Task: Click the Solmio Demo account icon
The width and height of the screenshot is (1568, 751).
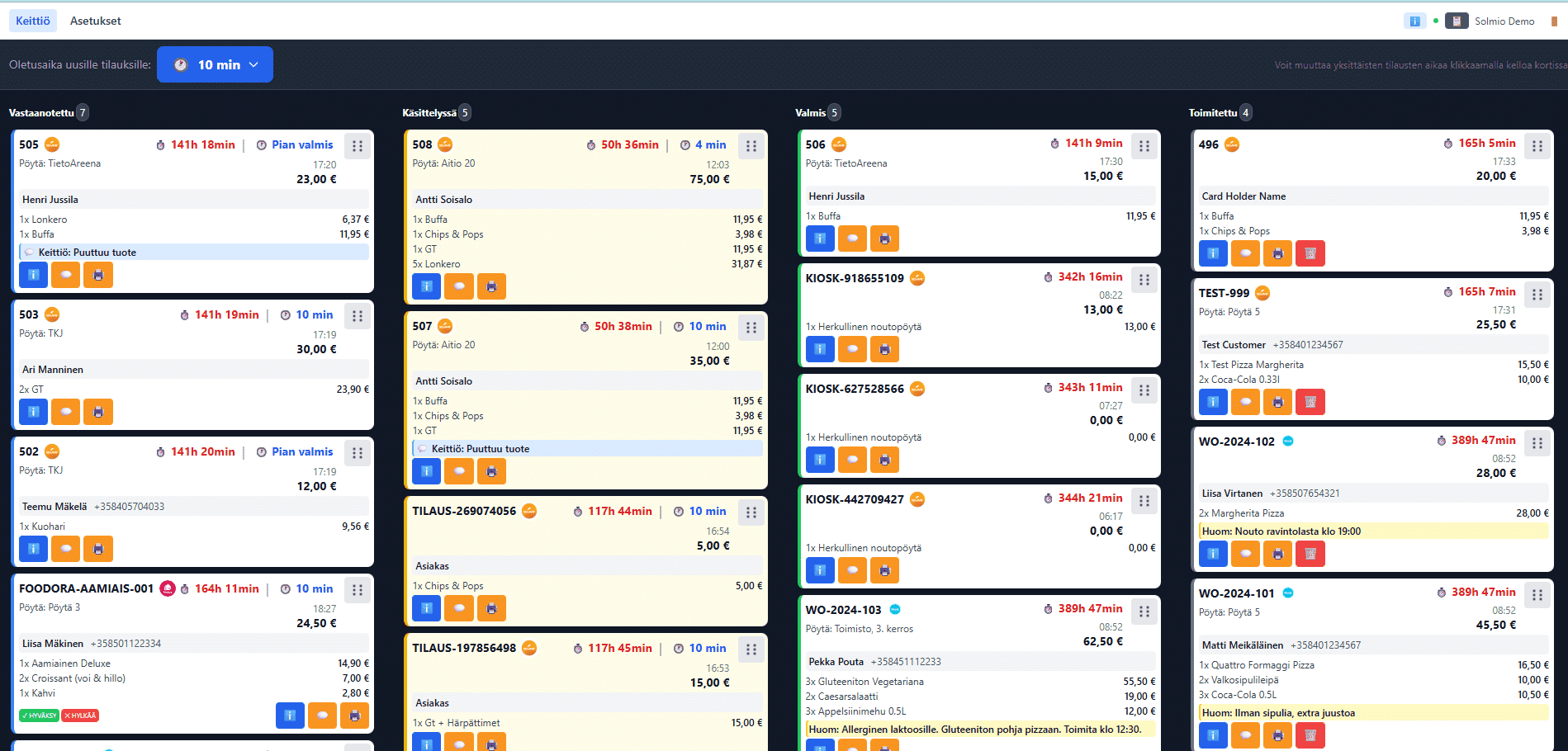Action: click(1457, 21)
